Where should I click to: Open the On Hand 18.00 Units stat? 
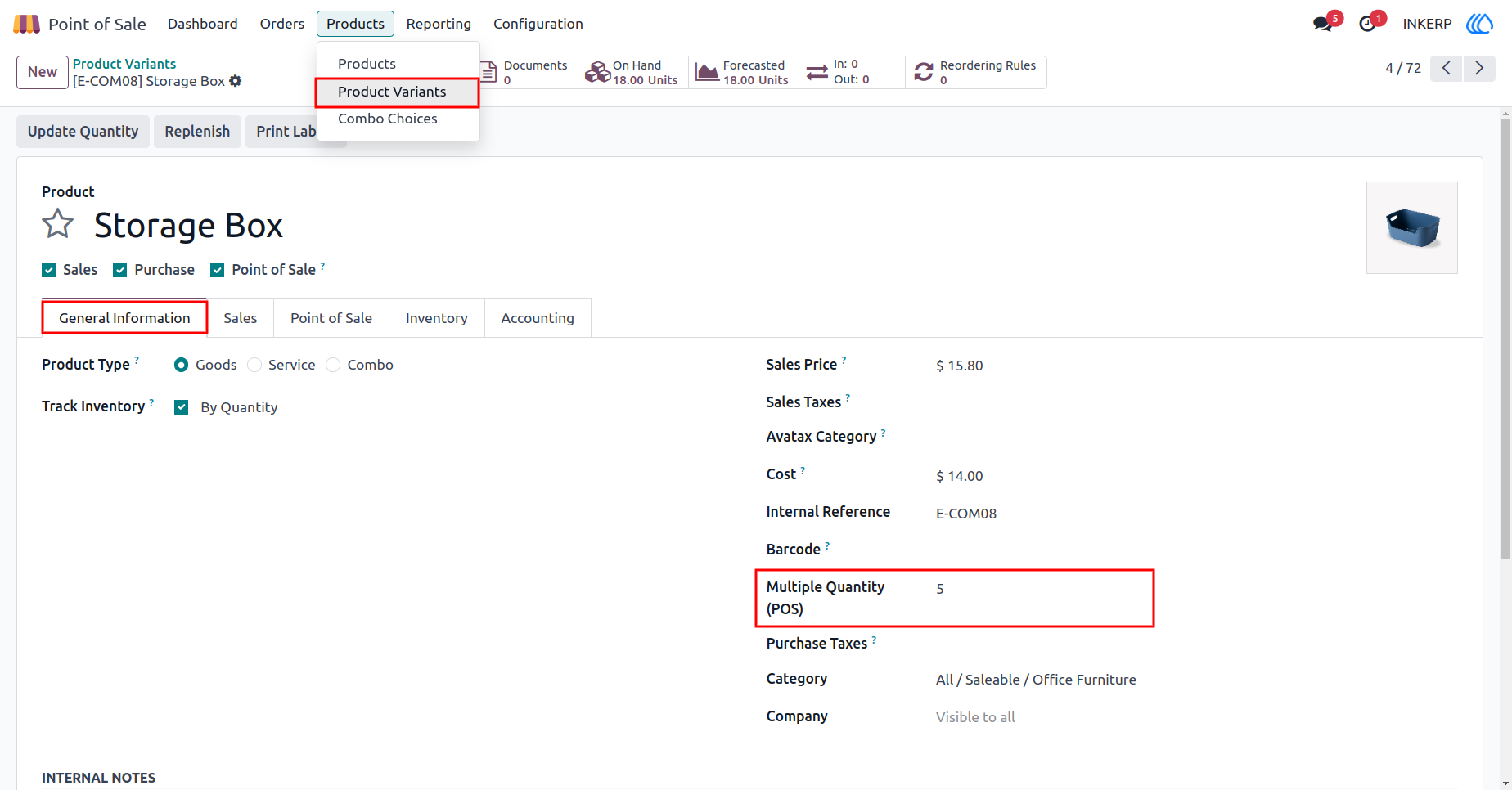(x=632, y=72)
